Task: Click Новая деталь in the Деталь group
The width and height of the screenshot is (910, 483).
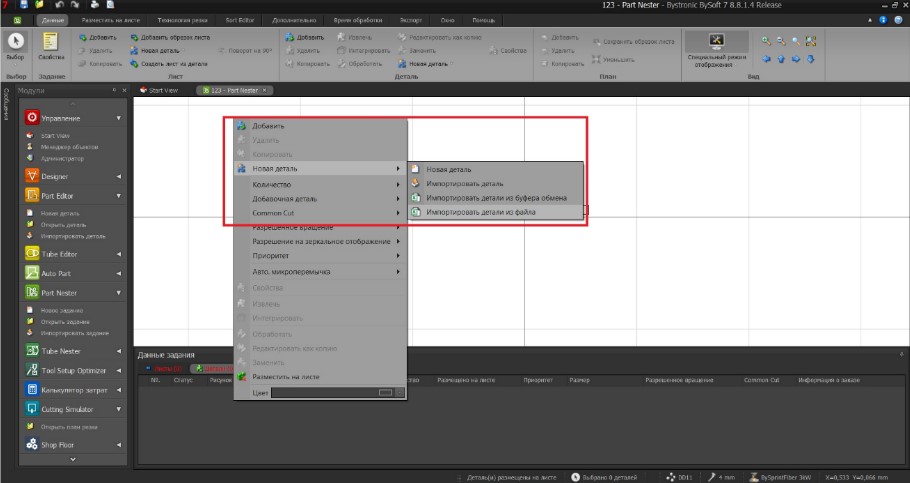Action: click(423, 64)
